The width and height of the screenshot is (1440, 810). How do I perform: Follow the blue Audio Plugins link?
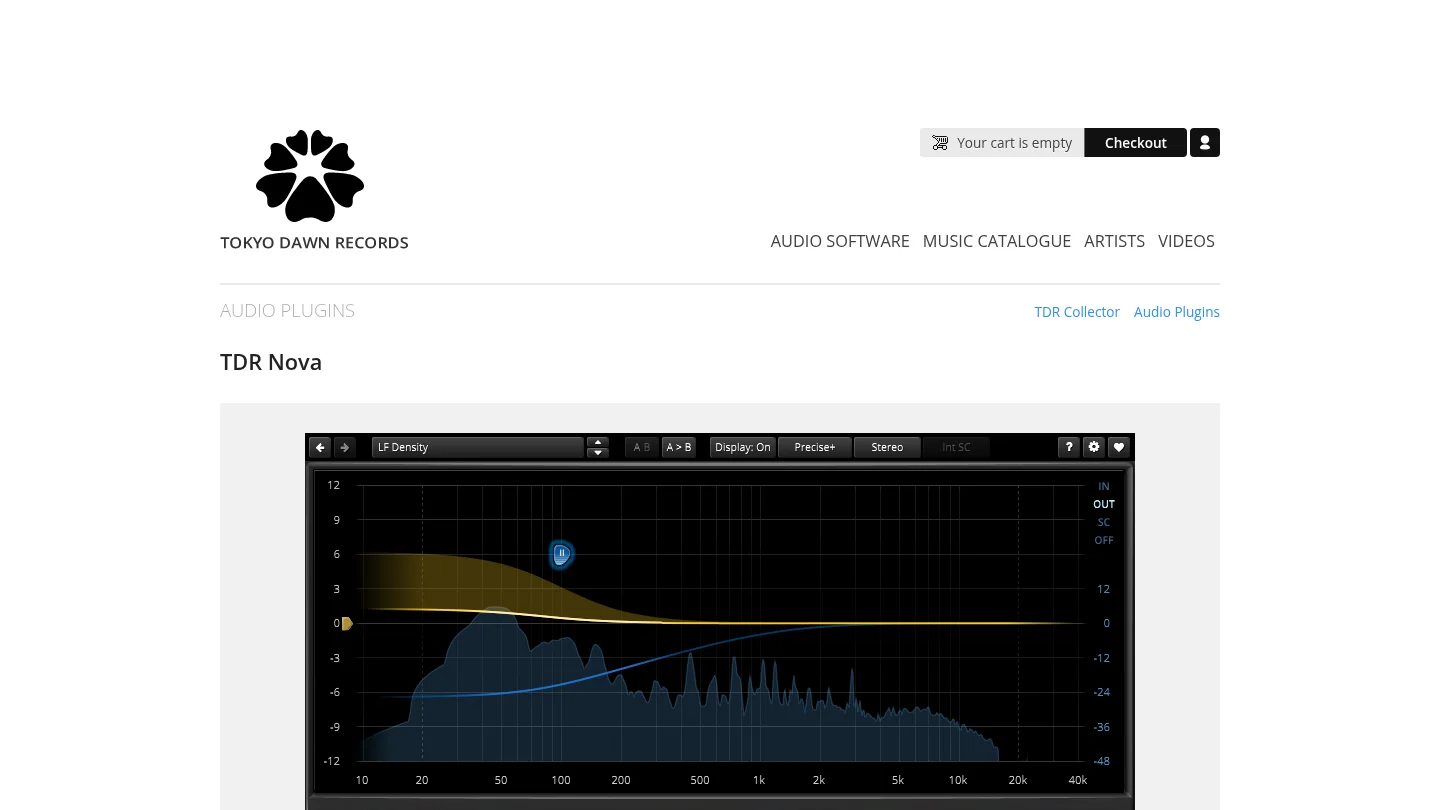1177,312
